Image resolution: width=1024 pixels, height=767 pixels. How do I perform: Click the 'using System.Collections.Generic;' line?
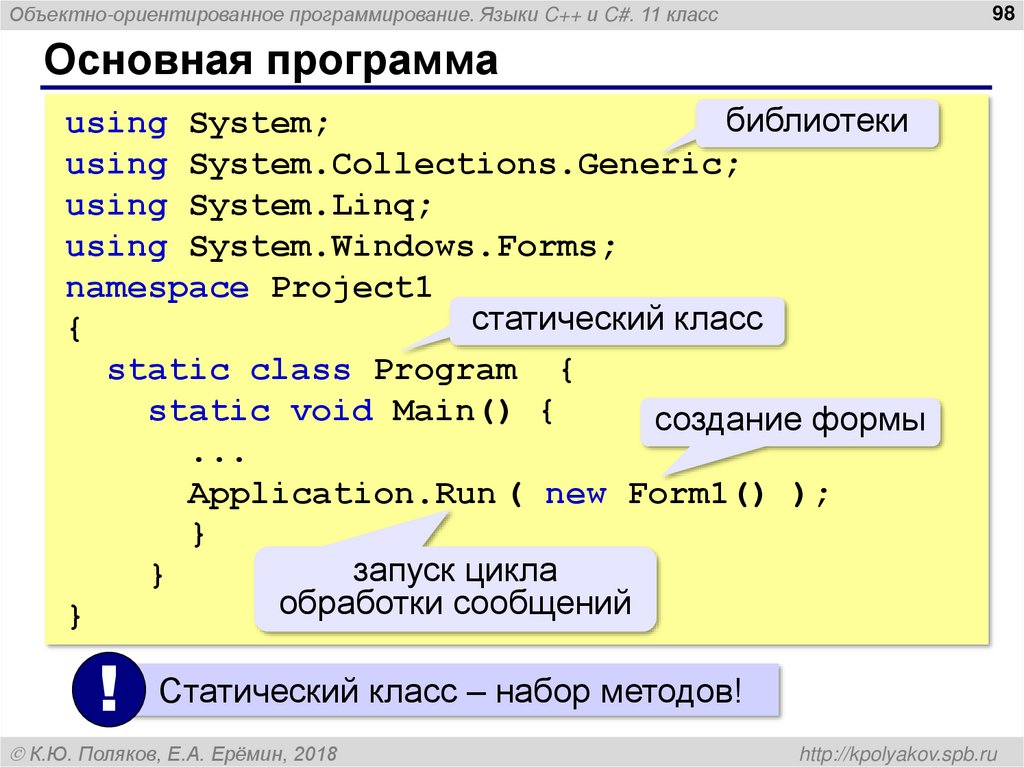pyautogui.click(x=402, y=165)
